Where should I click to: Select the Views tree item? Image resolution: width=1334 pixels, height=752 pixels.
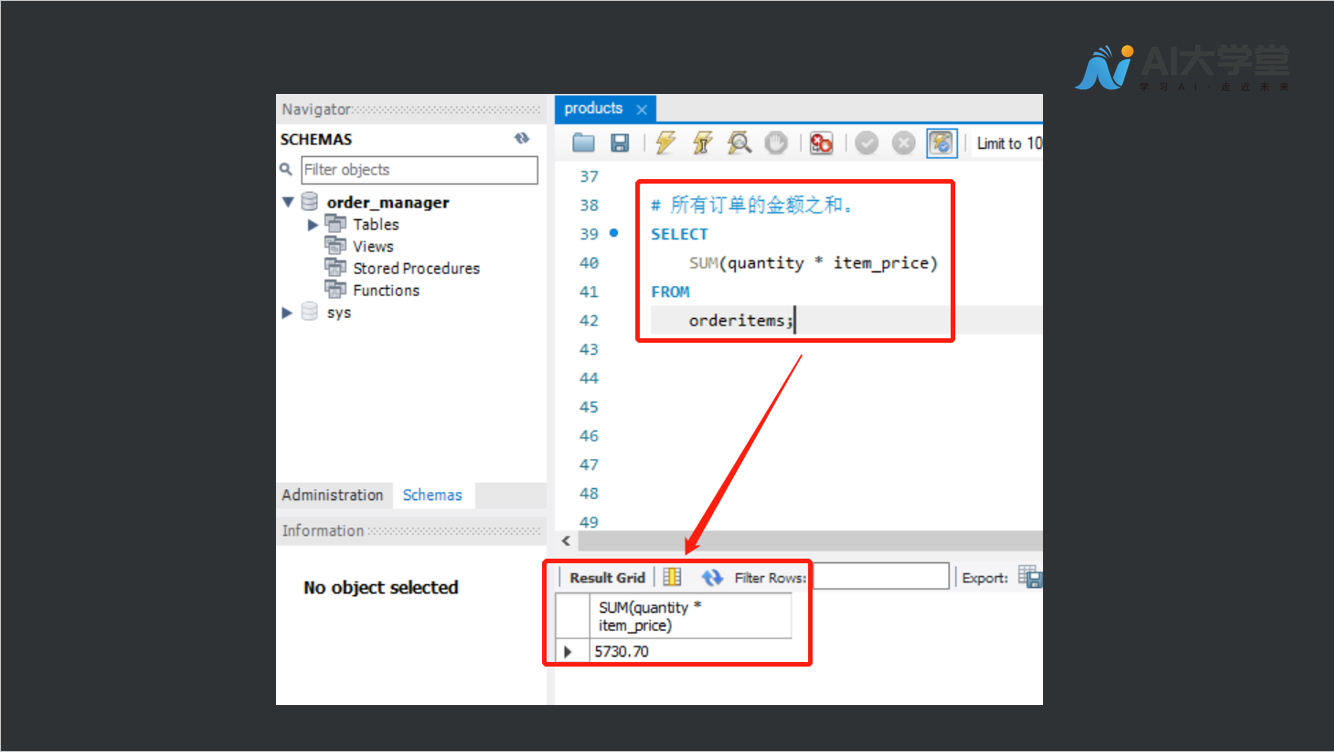pyautogui.click(x=373, y=246)
